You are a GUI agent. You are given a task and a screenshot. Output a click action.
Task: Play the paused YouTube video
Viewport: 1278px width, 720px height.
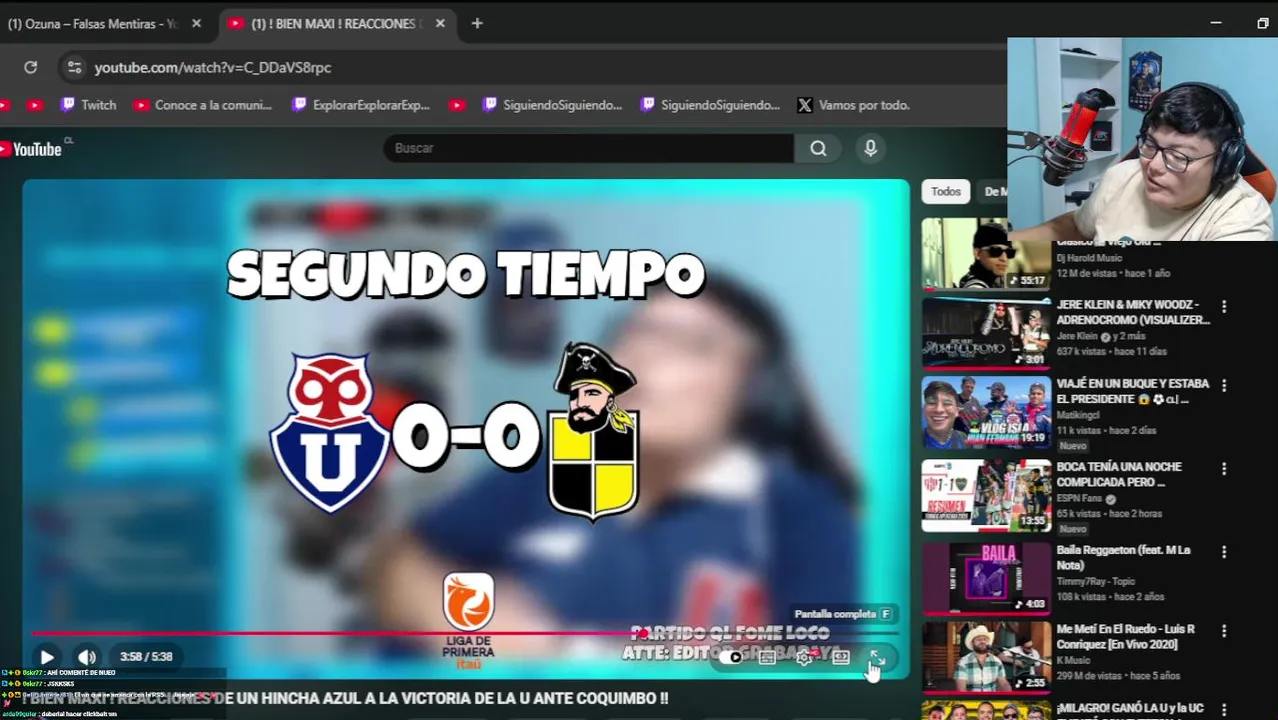(x=47, y=657)
